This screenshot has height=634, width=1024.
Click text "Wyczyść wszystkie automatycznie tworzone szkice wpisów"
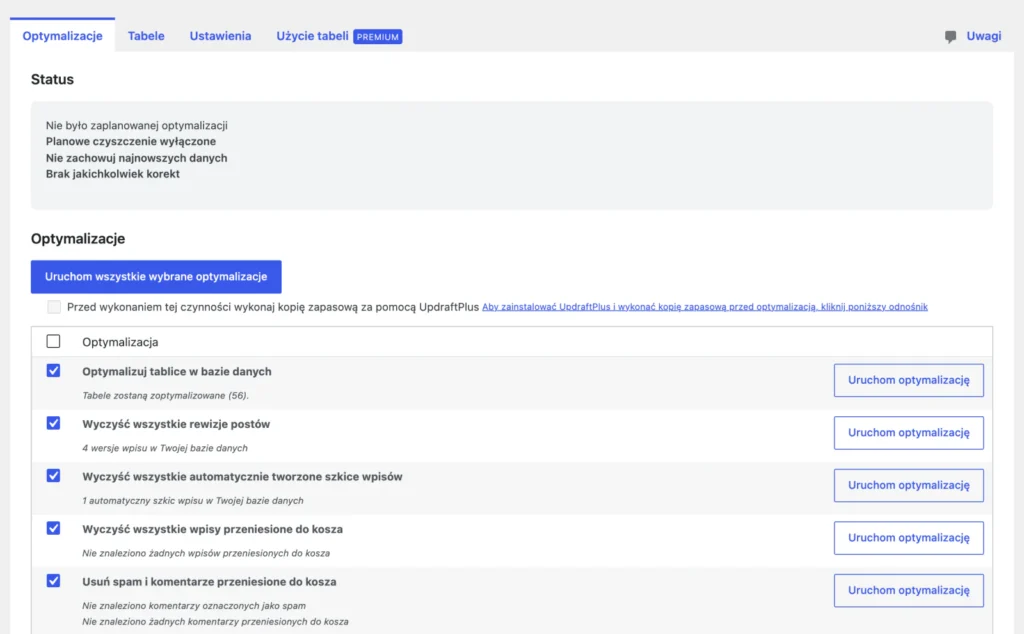click(x=242, y=477)
